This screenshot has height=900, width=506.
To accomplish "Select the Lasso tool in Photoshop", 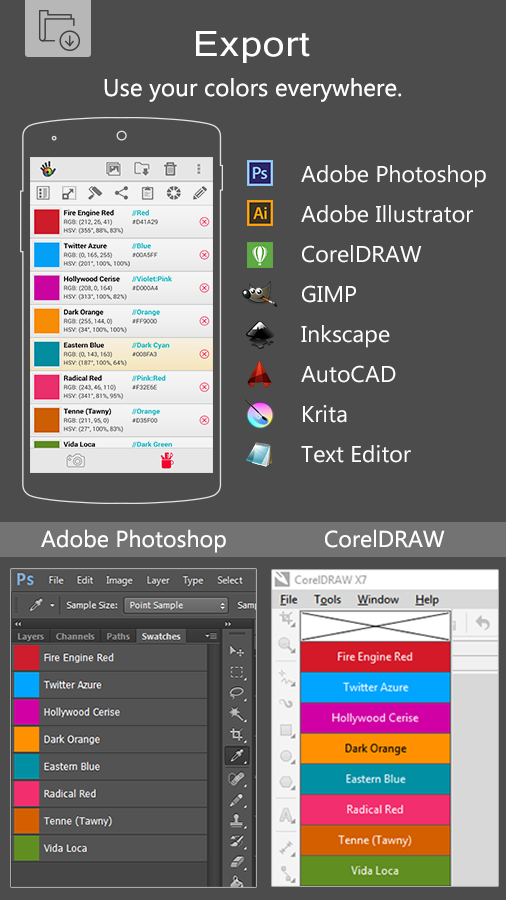I will 237,693.
